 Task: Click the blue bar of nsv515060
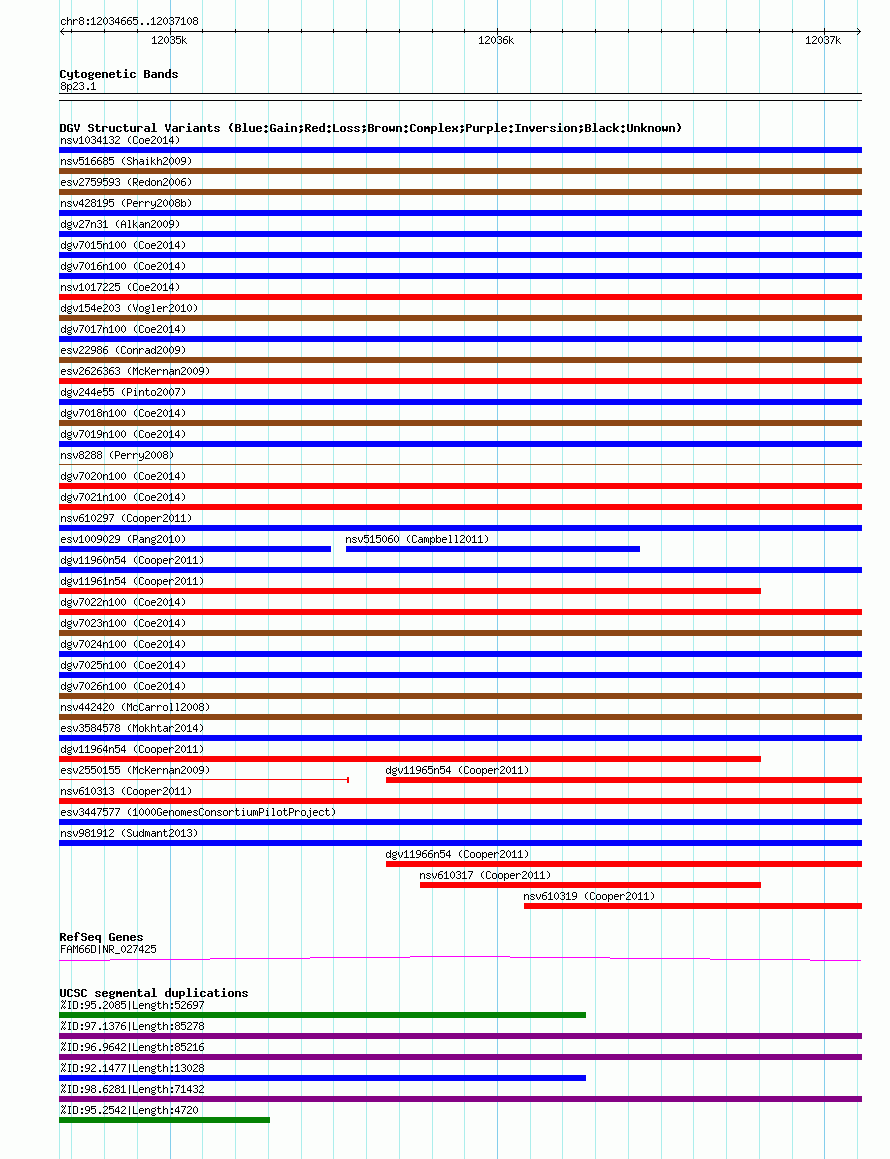[x=493, y=549]
